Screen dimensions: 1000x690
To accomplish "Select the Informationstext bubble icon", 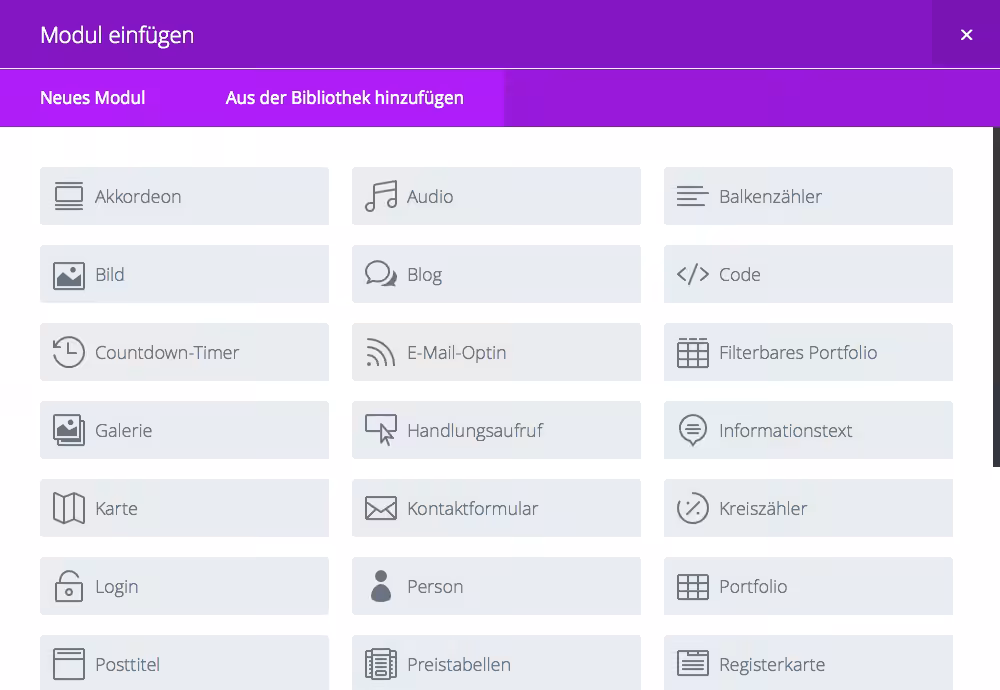I will 693,430.
